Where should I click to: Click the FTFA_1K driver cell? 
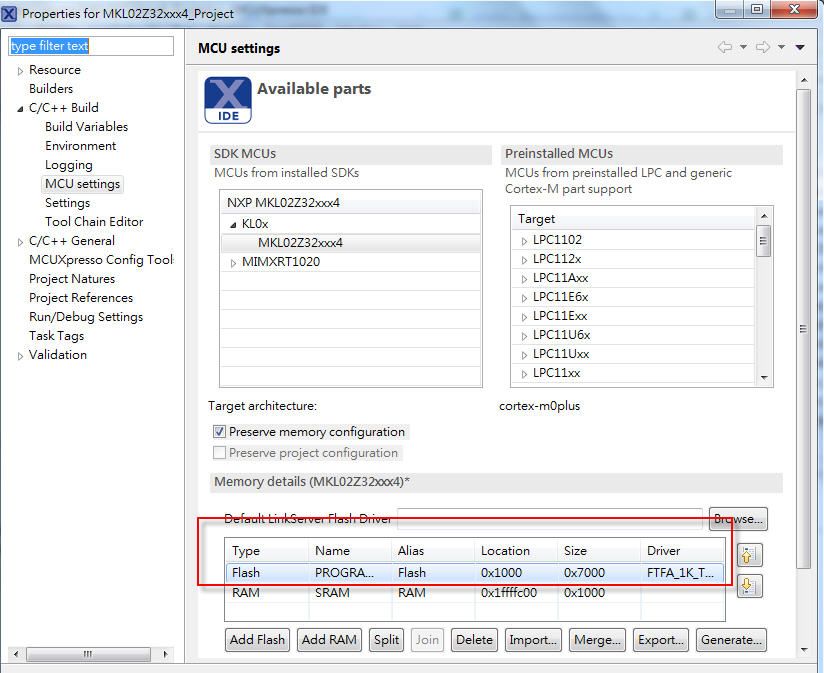[x=682, y=573]
